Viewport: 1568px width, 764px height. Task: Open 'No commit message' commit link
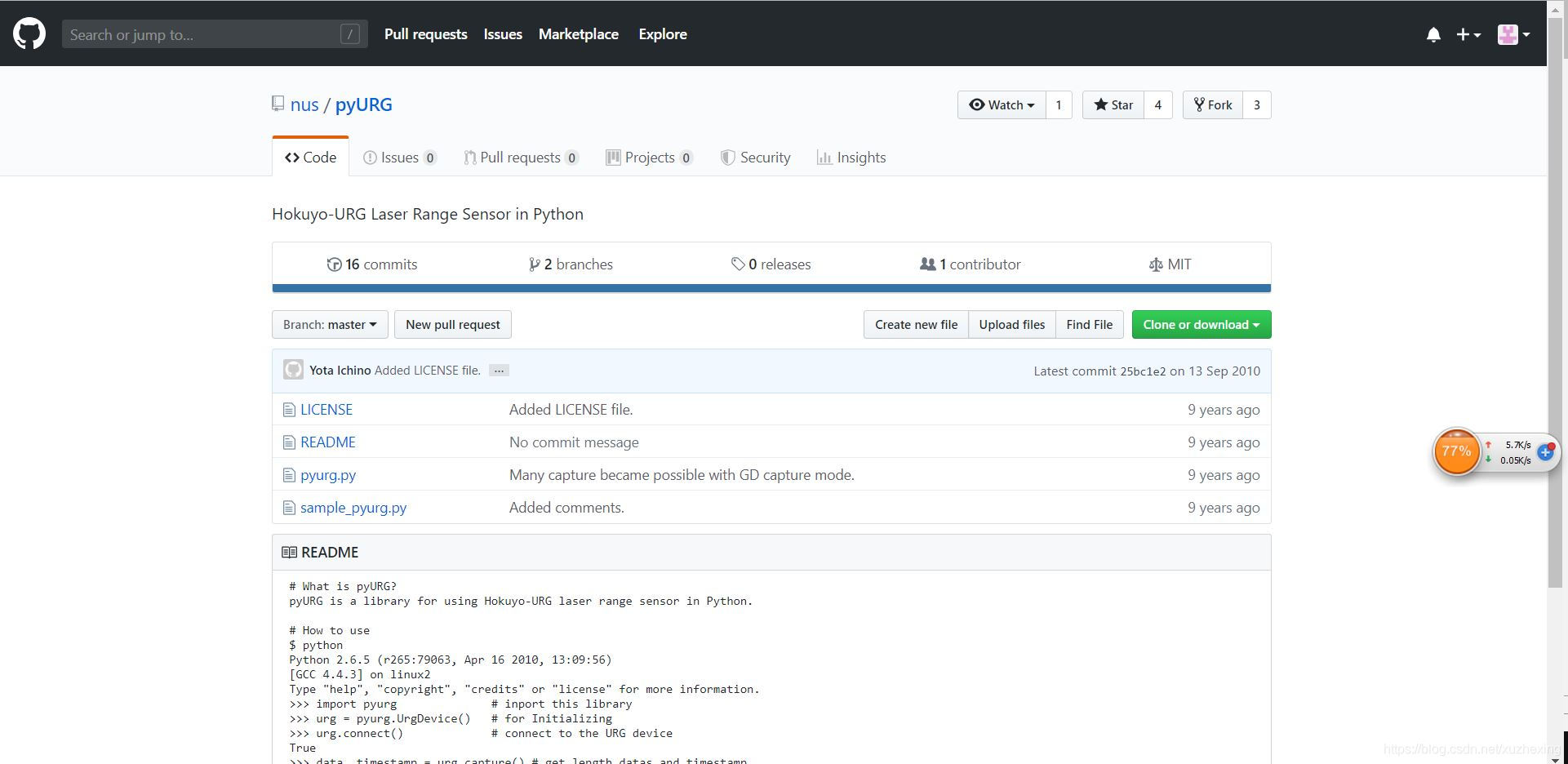pyautogui.click(x=574, y=442)
